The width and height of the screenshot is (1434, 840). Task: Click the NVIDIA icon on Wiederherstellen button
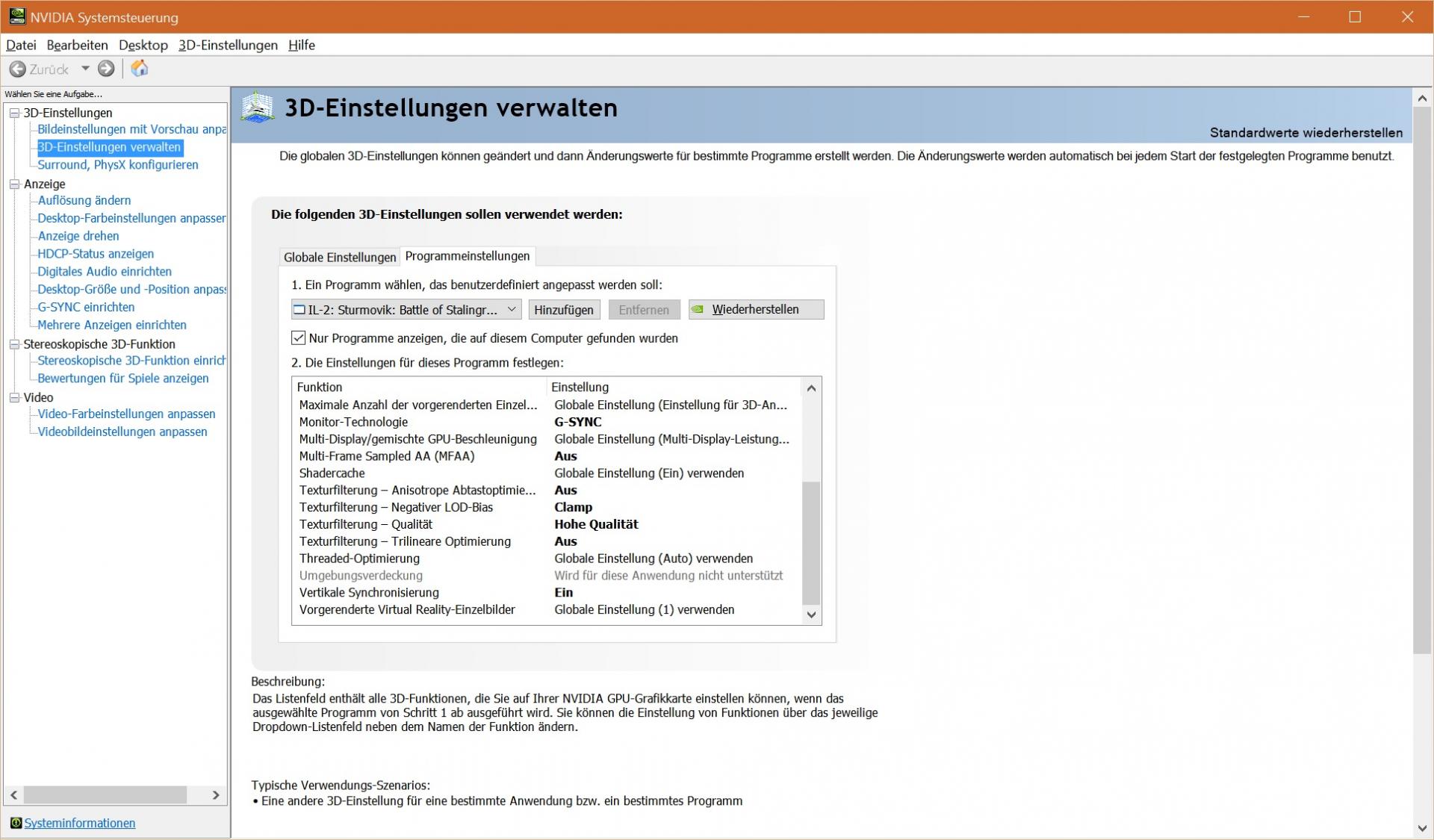(698, 309)
